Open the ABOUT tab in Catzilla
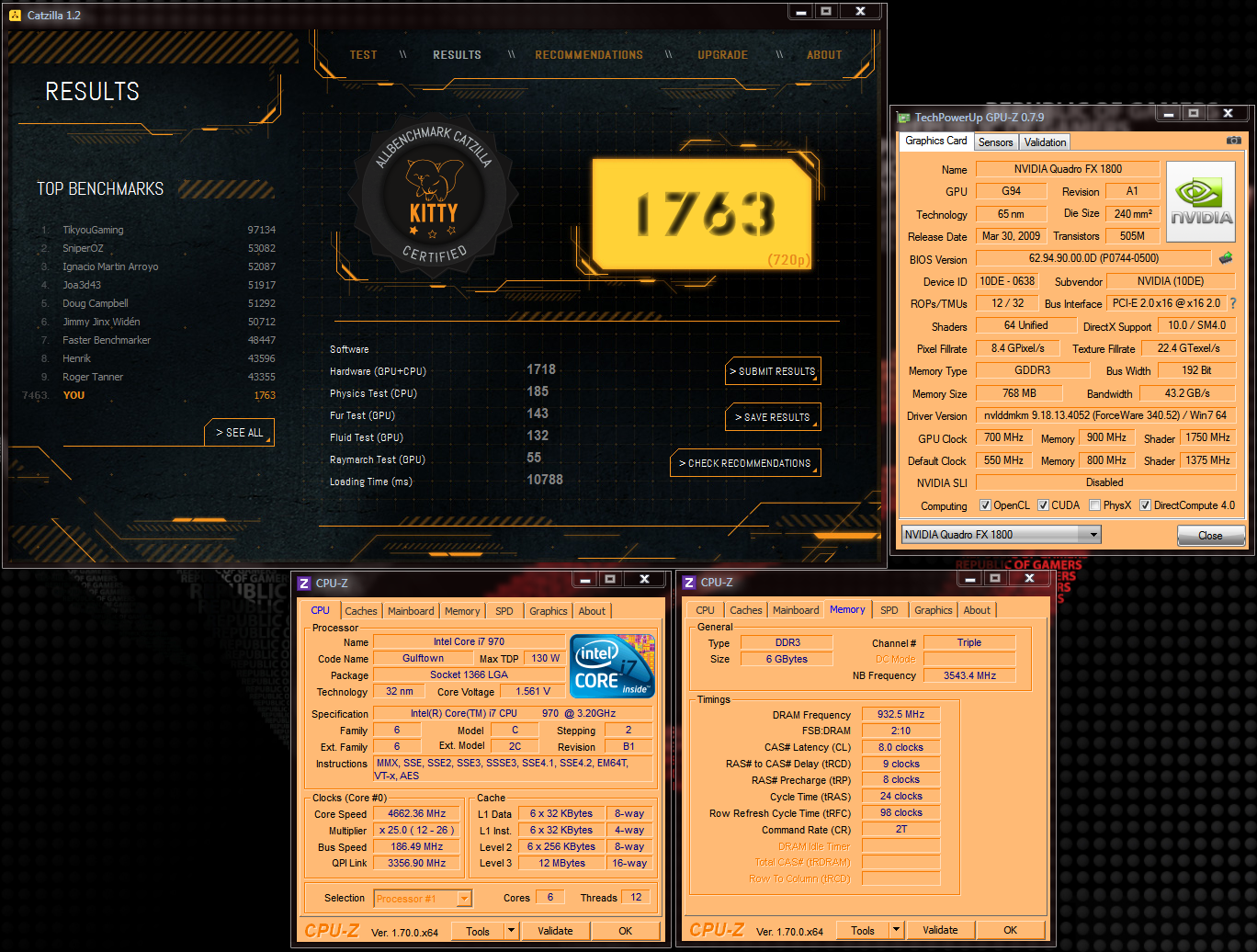This screenshot has height=952, width=1257. point(824,55)
